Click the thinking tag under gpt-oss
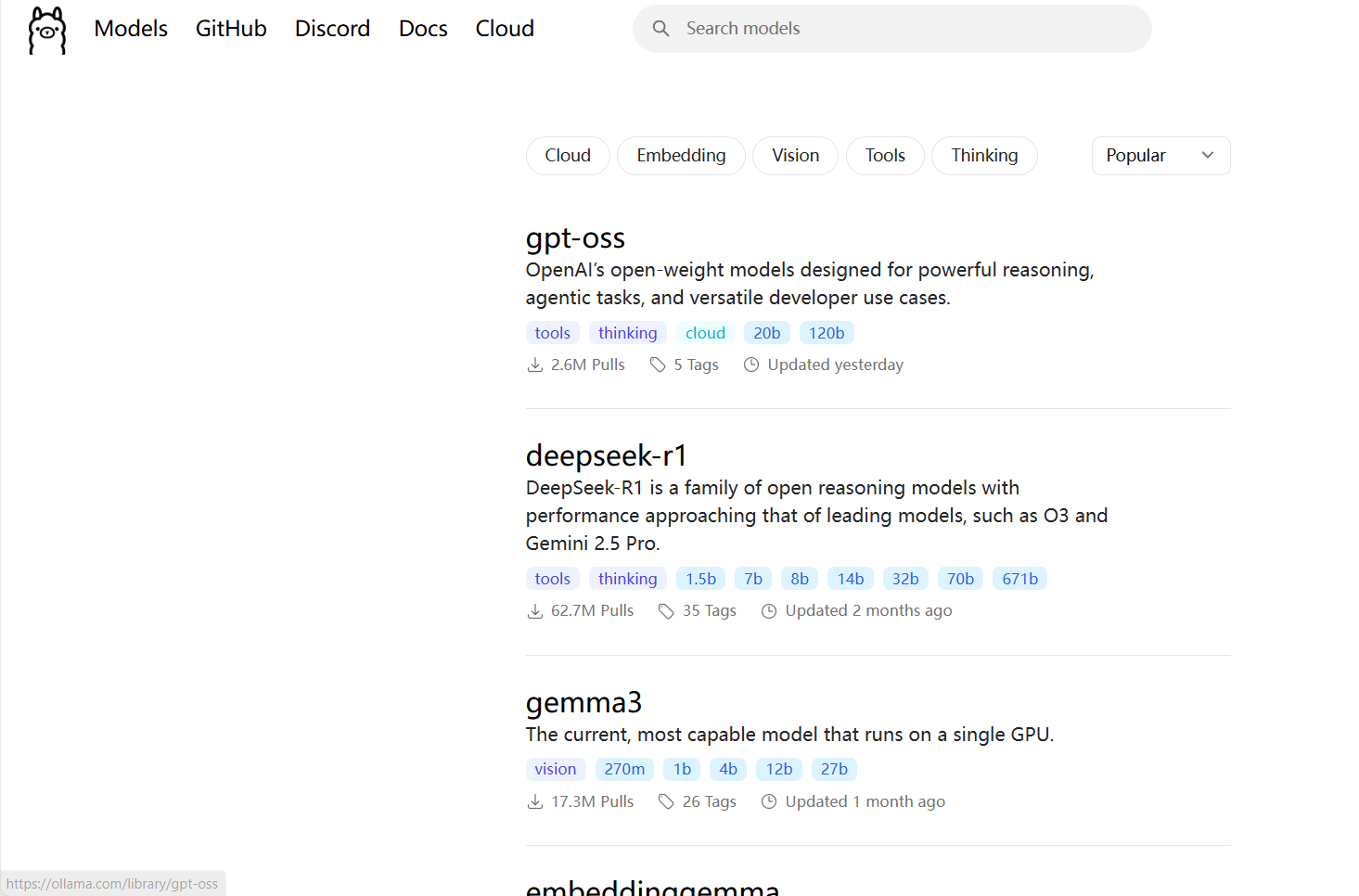Viewport: 1359px width, 896px height. click(x=627, y=333)
